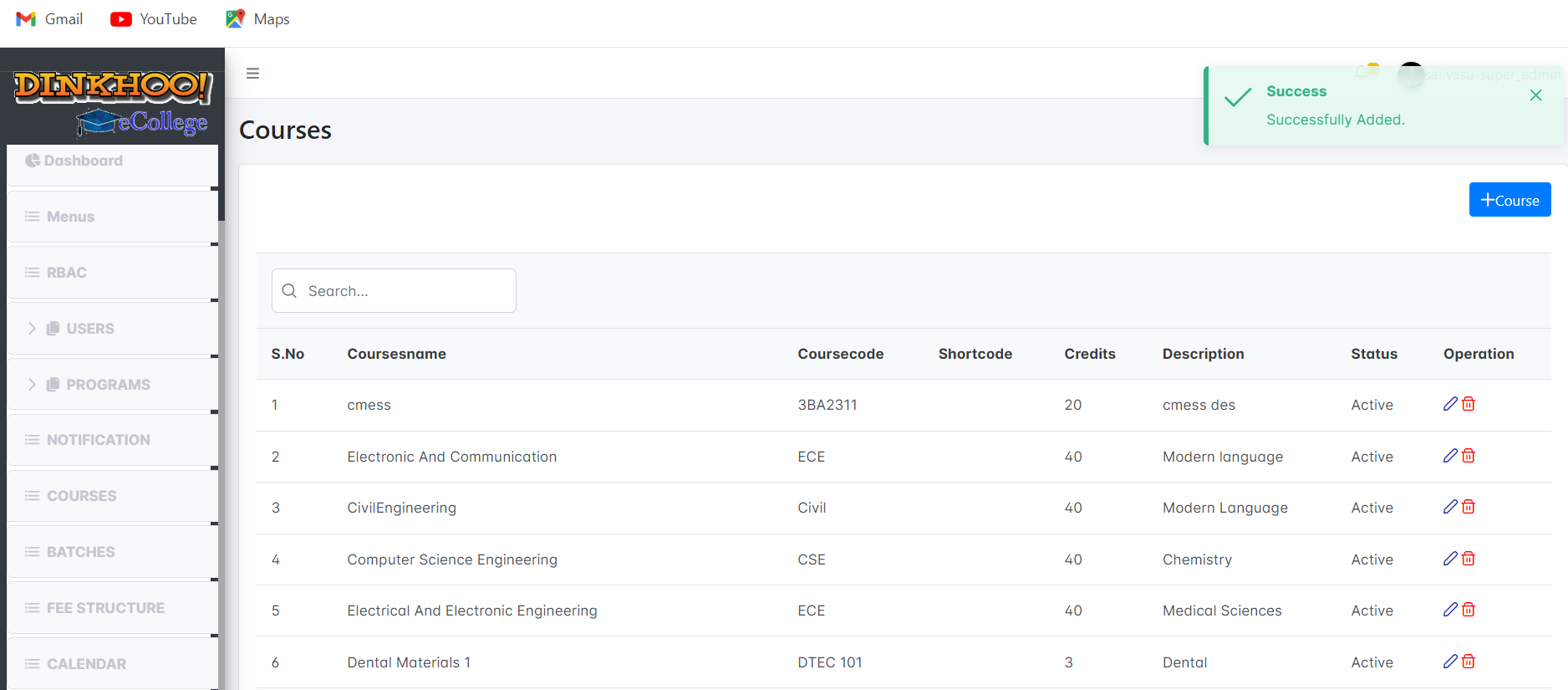Click the DTEC 101 course code cell

(x=829, y=662)
